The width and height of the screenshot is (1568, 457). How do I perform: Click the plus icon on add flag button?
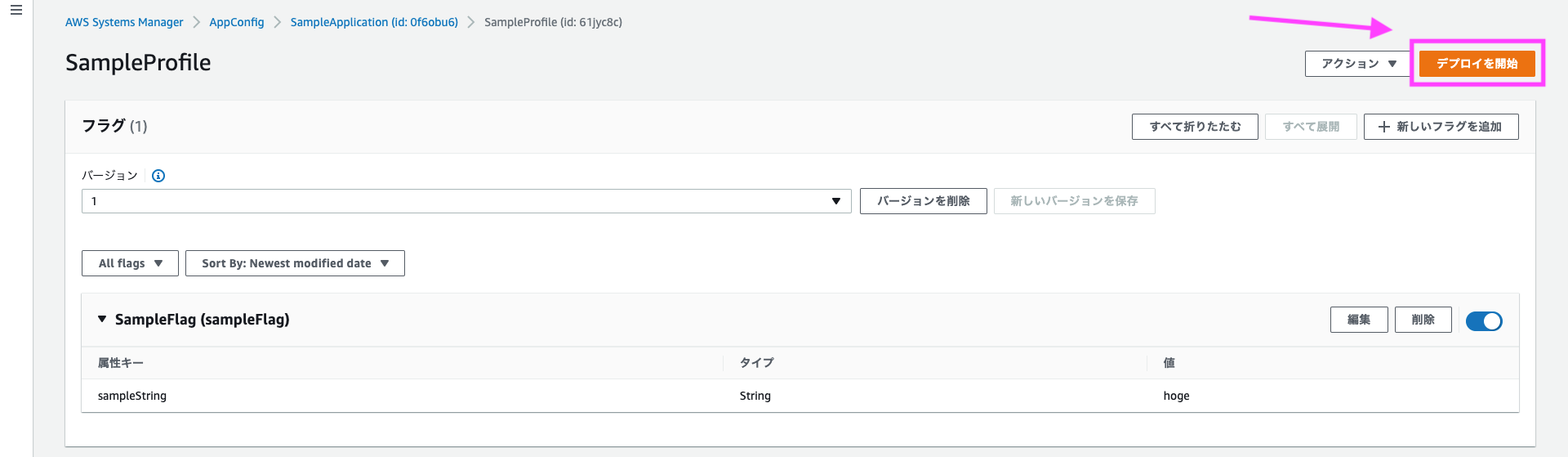[x=1384, y=127]
